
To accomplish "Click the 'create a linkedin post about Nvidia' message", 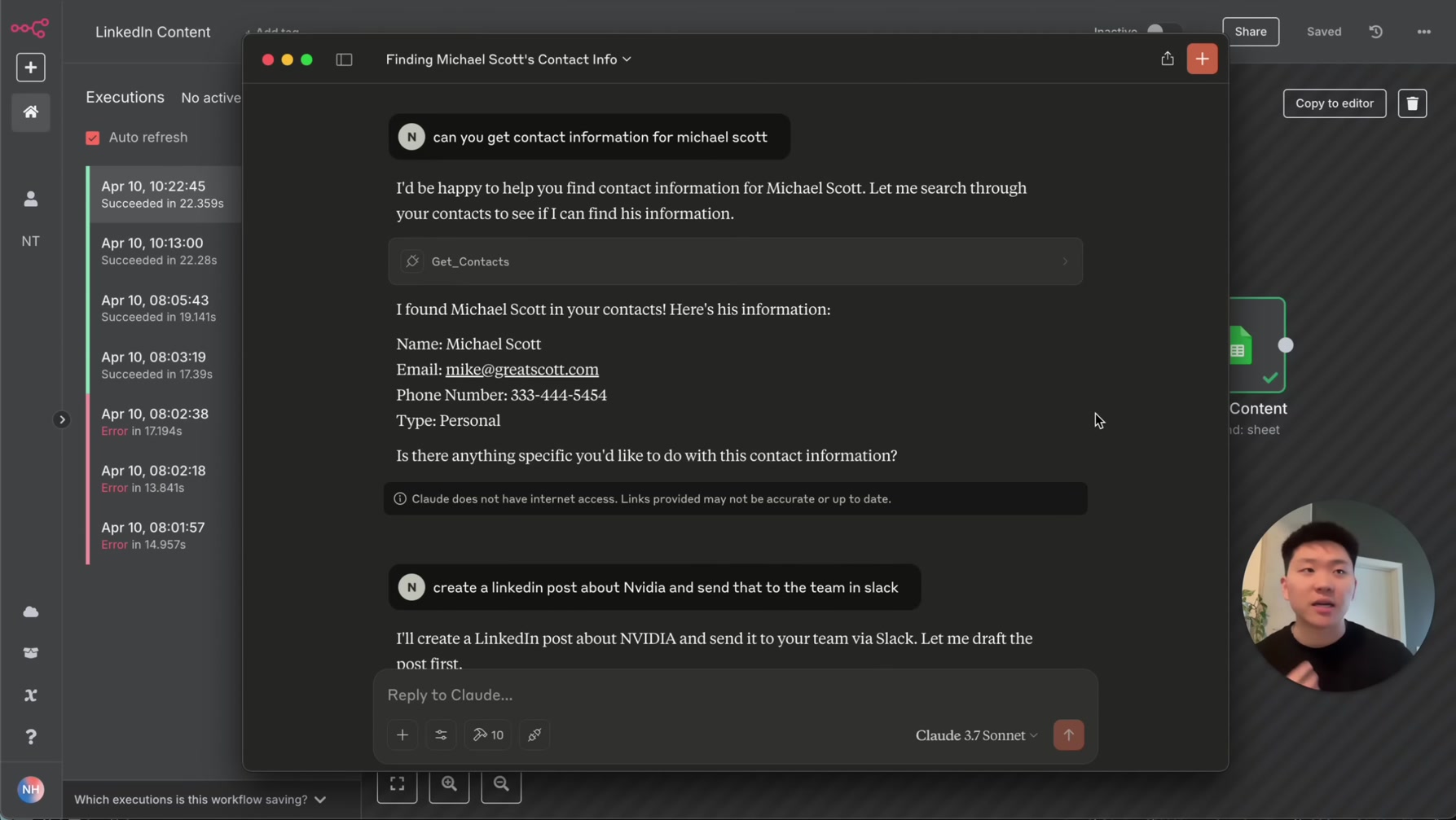I will [x=654, y=587].
